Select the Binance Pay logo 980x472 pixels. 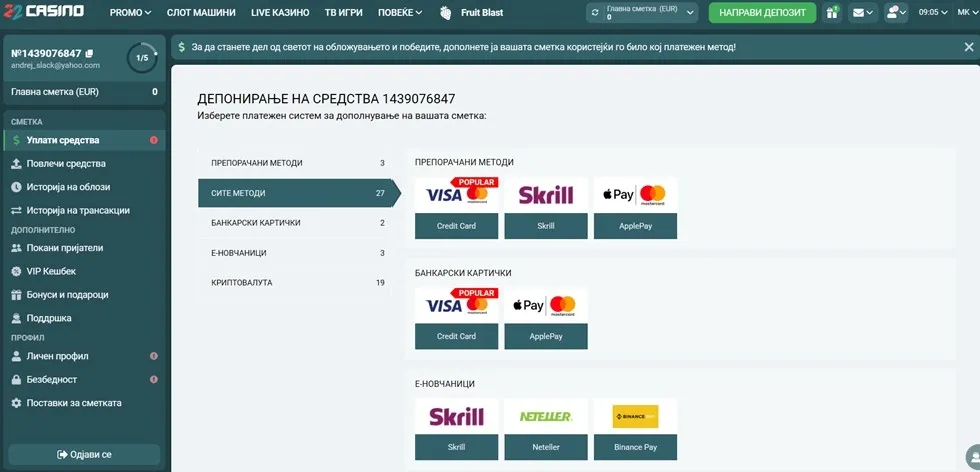635,416
